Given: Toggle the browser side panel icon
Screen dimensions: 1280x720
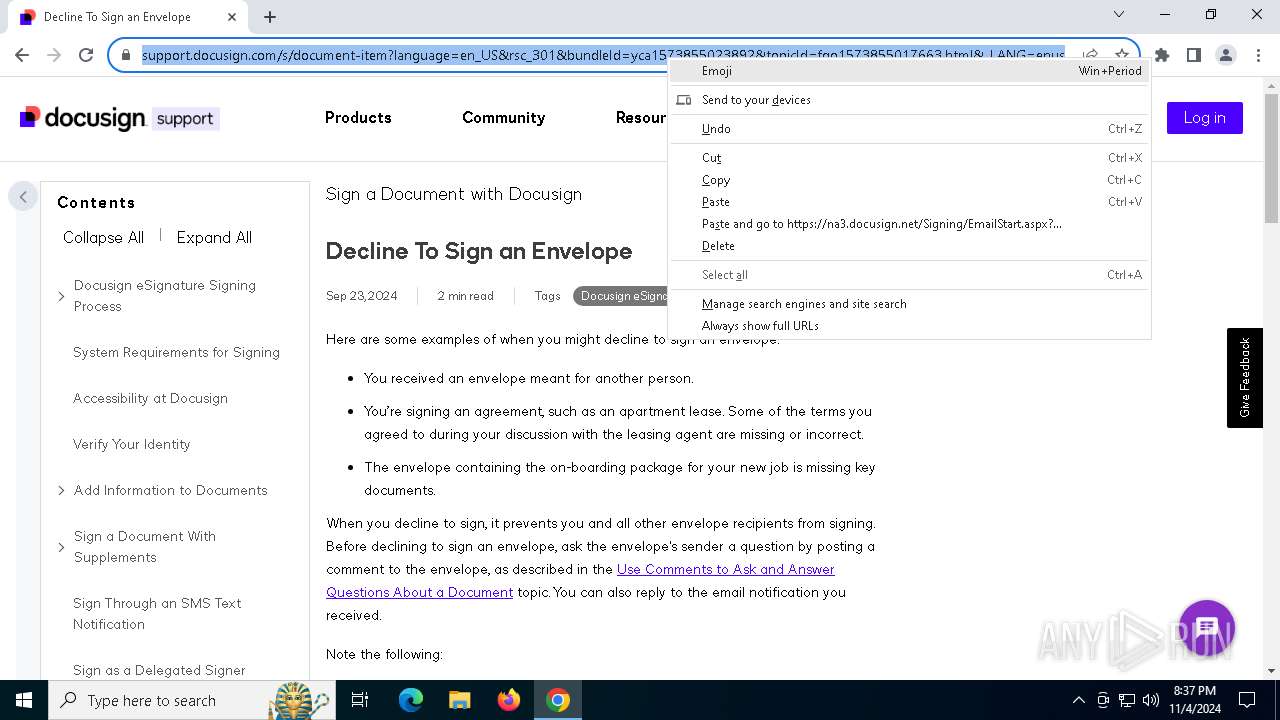Looking at the screenshot, I should pos(1194,55).
